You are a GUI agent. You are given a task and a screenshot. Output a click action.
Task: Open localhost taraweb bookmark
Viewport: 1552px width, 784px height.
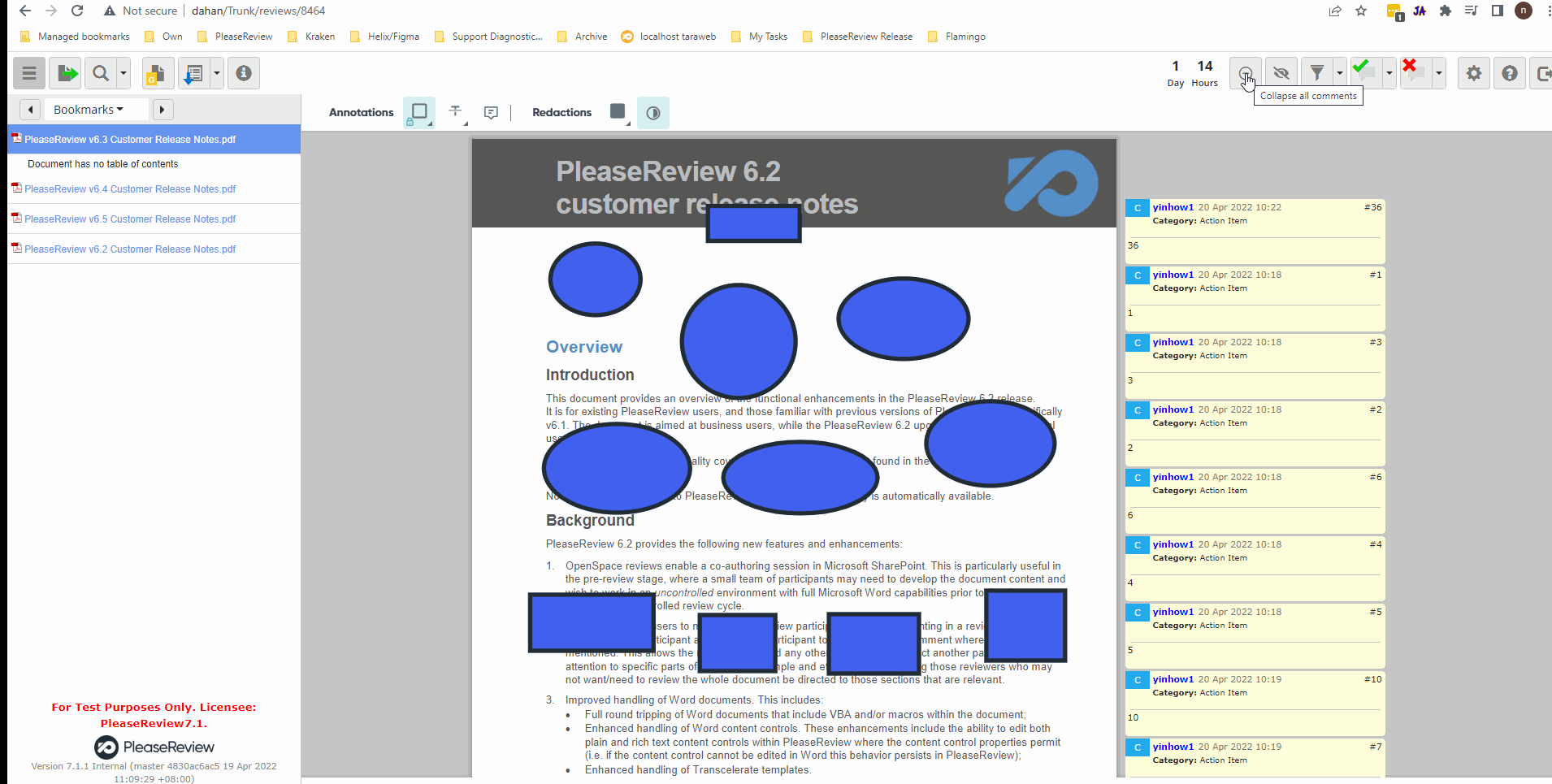coord(669,37)
